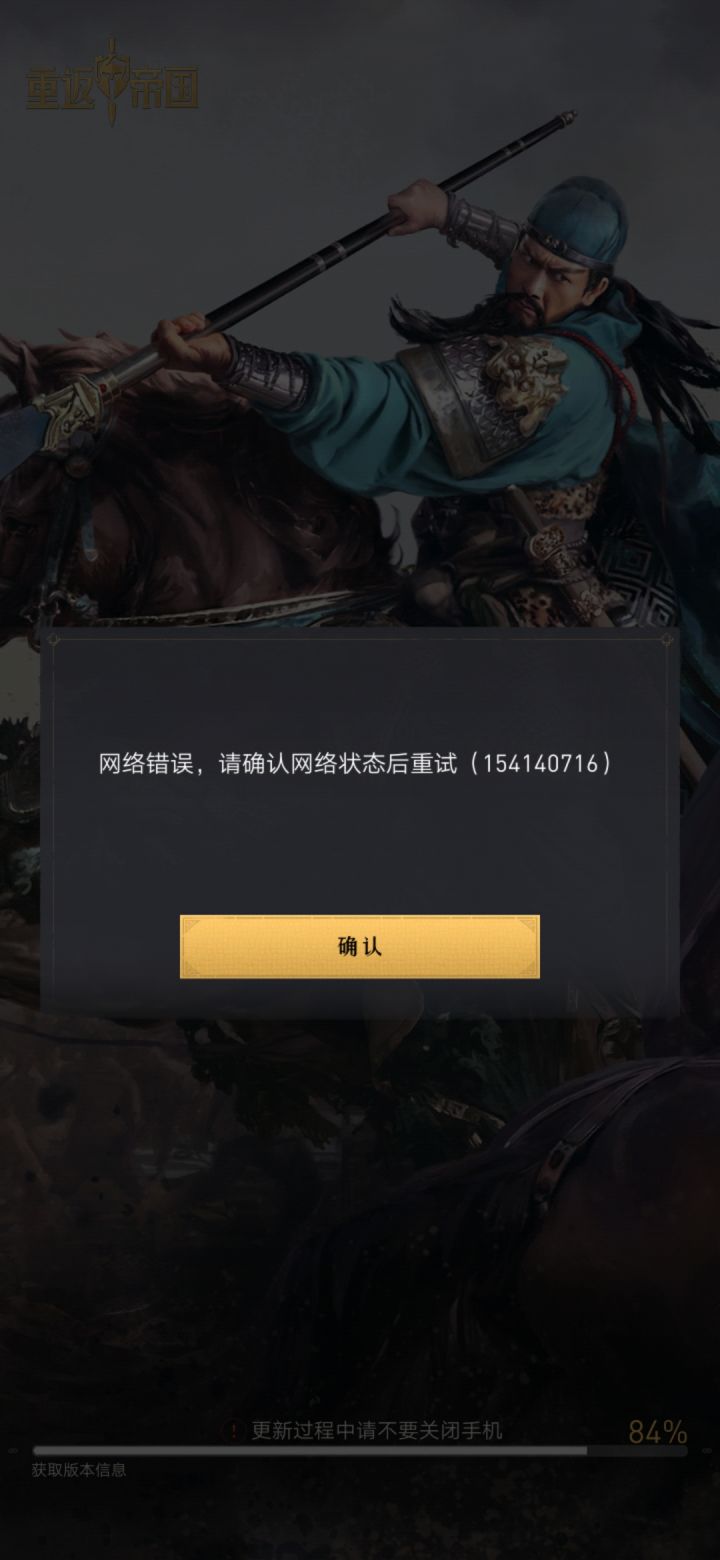Tap the 获取版本信息 status text
Screen dimensions: 720x1560
point(78,1470)
